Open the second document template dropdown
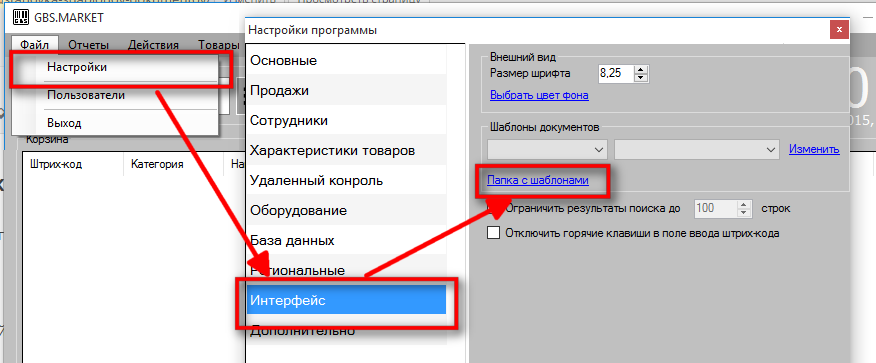The height and width of the screenshot is (363, 876). [x=697, y=149]
